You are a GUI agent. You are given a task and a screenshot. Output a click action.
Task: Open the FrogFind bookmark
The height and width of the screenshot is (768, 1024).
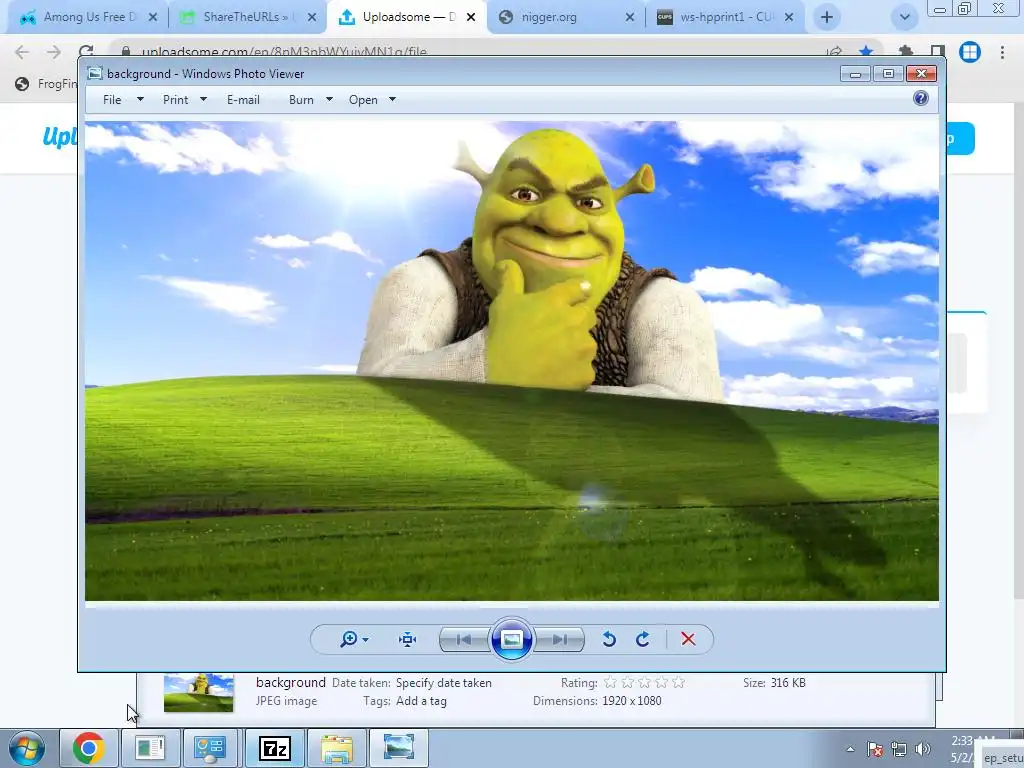[x=46, y=84]
